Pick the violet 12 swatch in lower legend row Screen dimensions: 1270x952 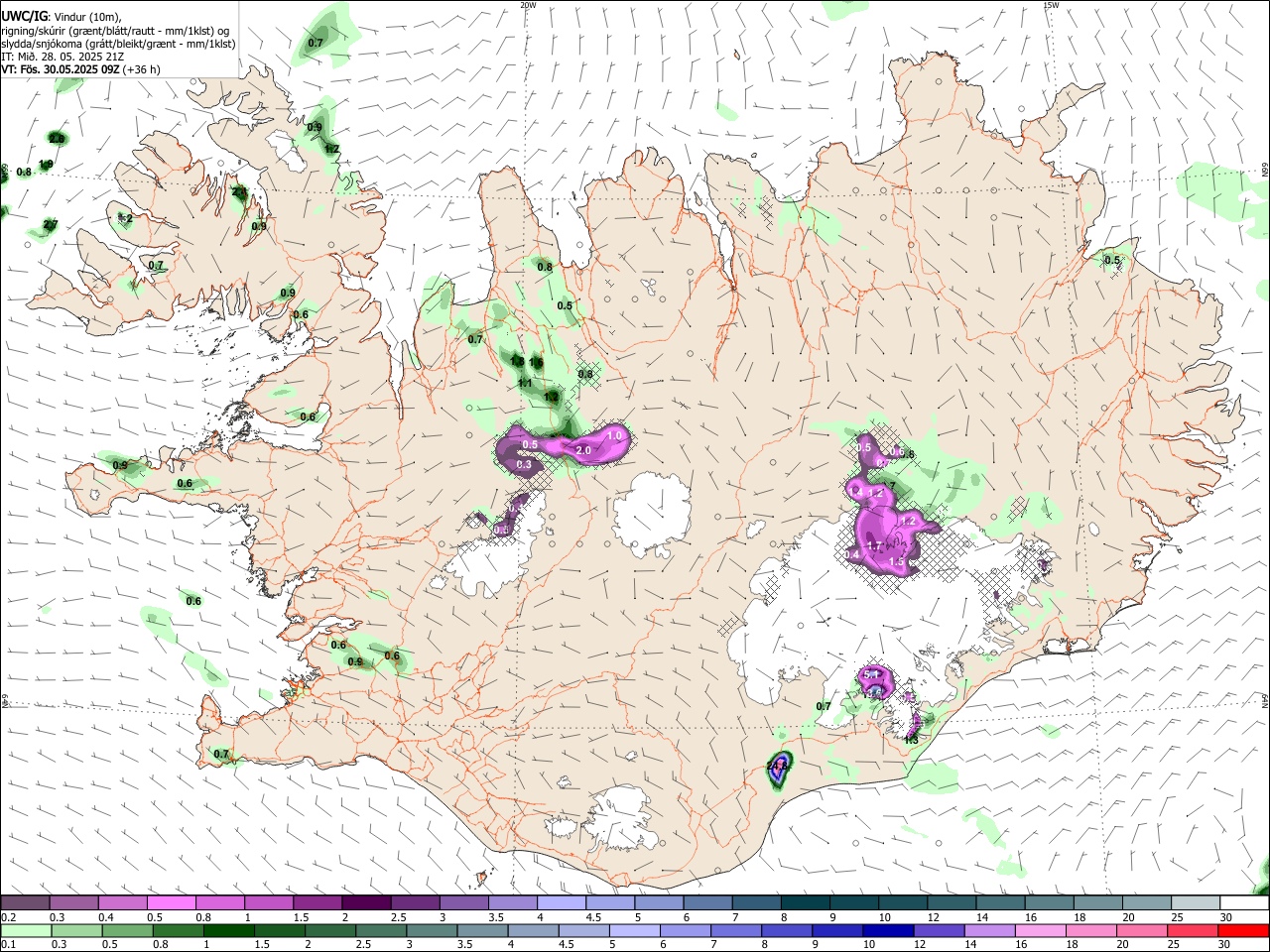[x=939, y=930]
